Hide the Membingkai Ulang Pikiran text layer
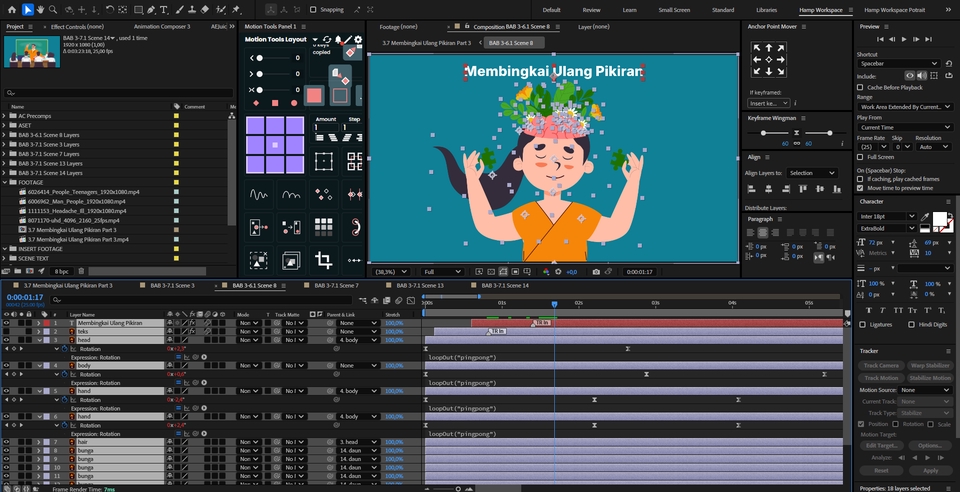This screenshot has width=960, height=492. 6,323
